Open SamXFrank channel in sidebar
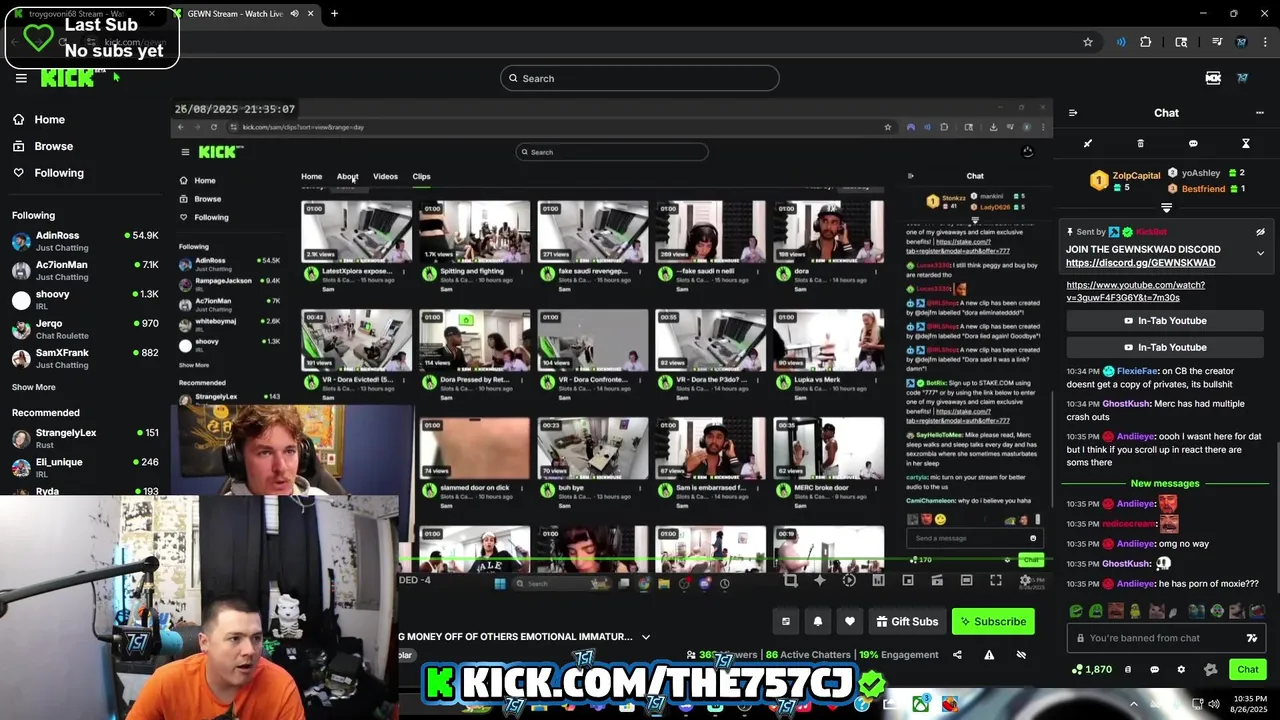The image size is (1280, 720). [85, 358]
